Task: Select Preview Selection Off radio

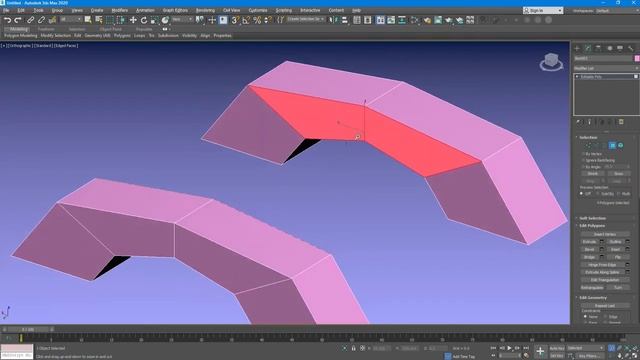Action: 582,193
